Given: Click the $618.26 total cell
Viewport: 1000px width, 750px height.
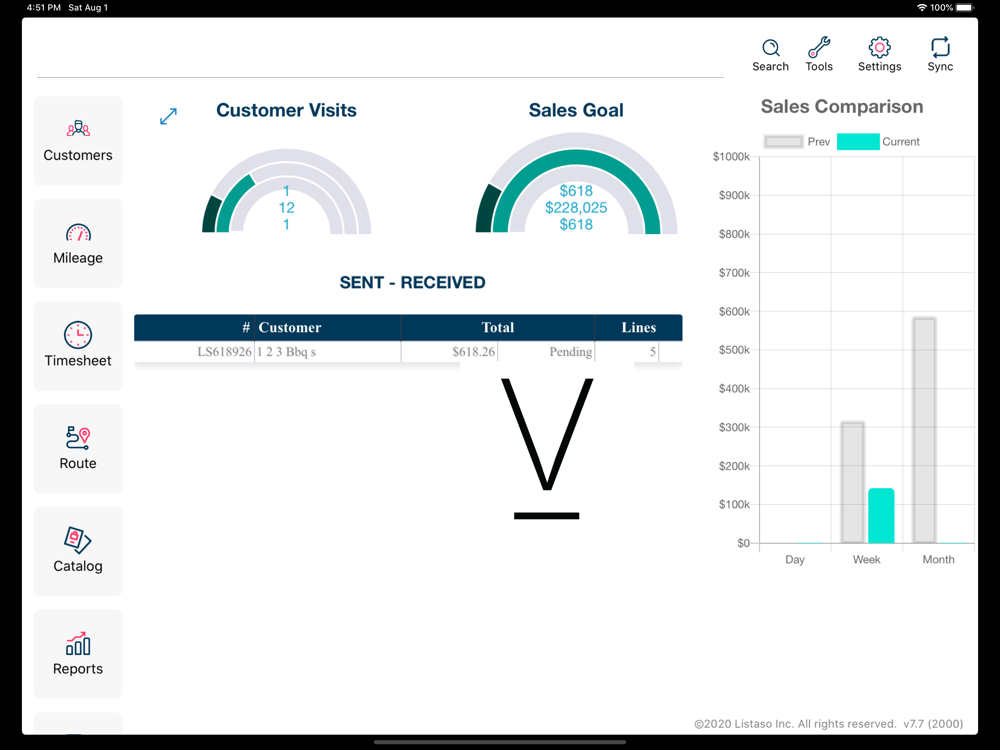Looking at the screenshot, I should pyautogui.click(x=473, y=351).
